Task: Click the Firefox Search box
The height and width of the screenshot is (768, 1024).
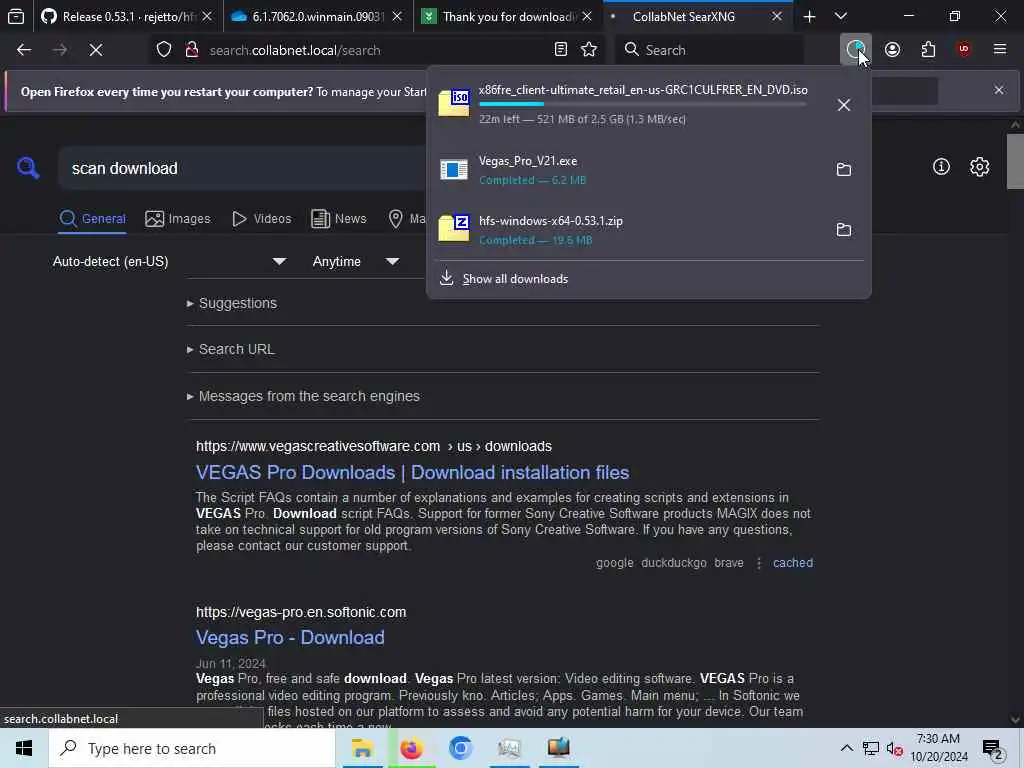Action: coord(709,50)
